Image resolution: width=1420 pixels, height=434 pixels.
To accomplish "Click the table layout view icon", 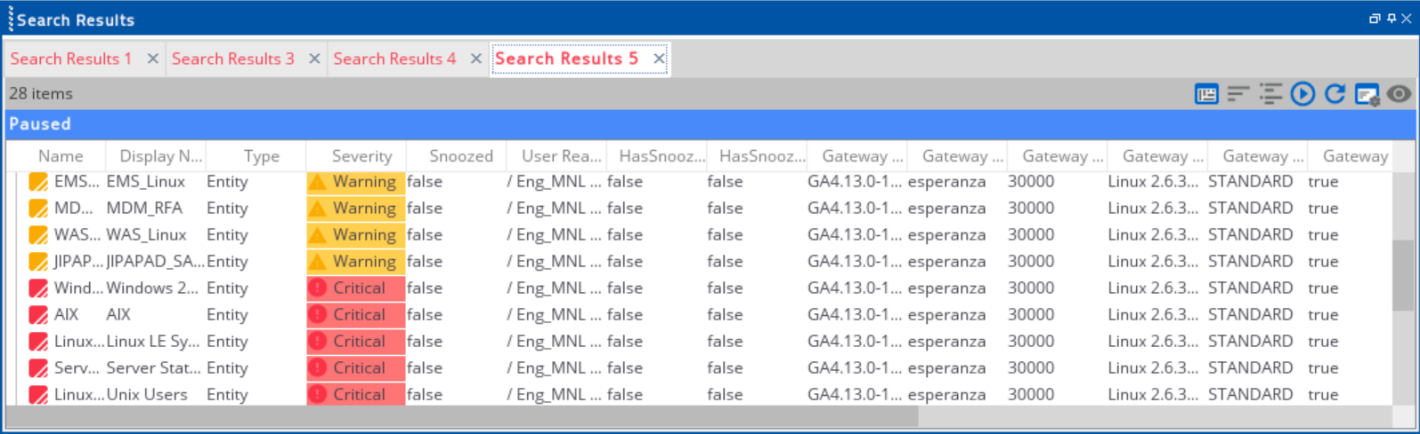I will pos(1207,94).
